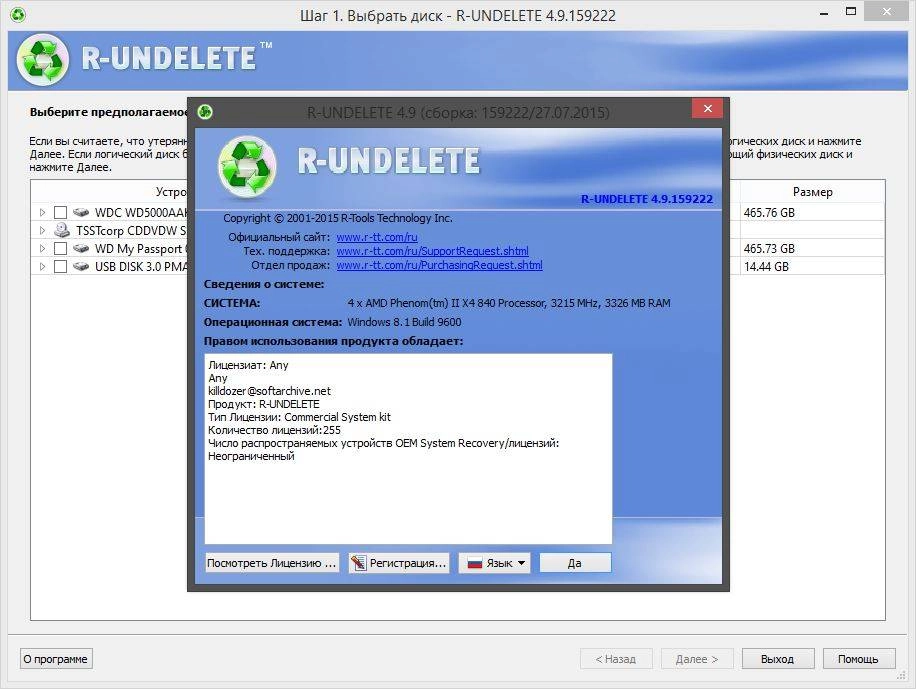This screenshot has height=689, width=916.
Task: Click the Copyright 2001-2015 R-Tools text
Action: click(338, 218)
